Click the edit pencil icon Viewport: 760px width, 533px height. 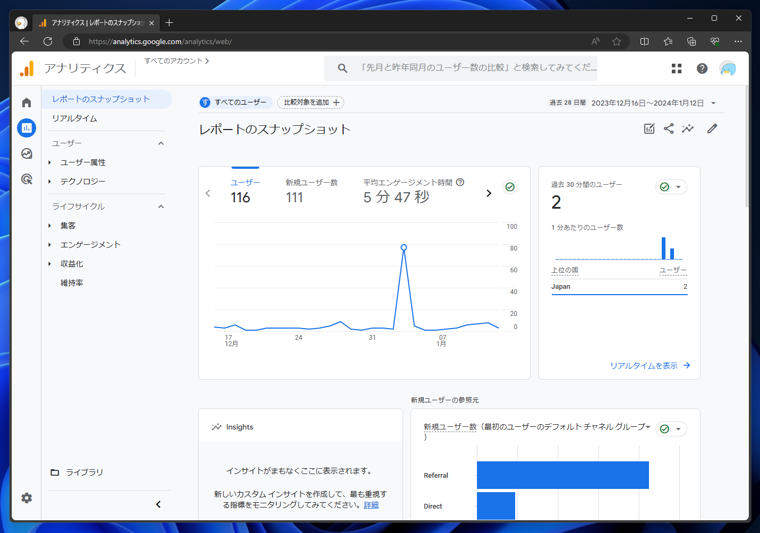(712, 128)
